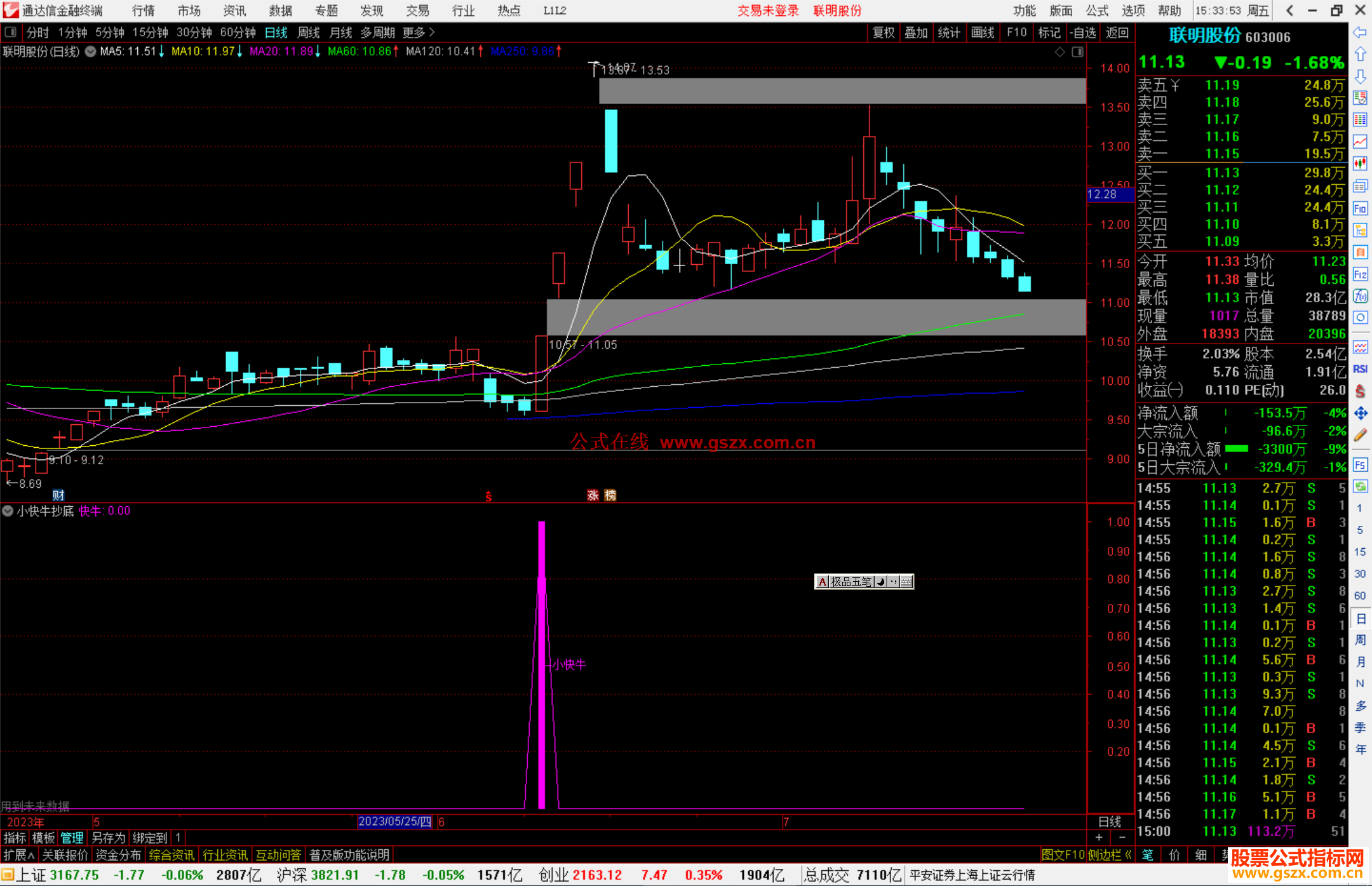Click the 复权 button
This screenshot has width=1372, height=886.
coord(883,32)
